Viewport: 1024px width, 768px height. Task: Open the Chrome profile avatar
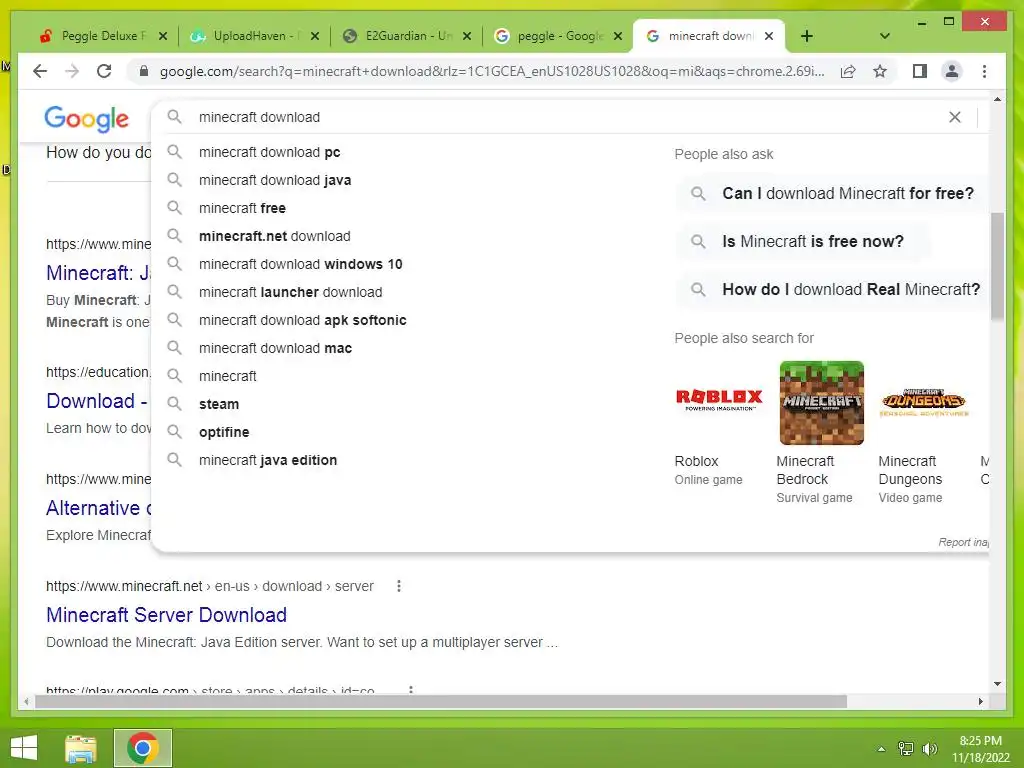click(952, 71)
